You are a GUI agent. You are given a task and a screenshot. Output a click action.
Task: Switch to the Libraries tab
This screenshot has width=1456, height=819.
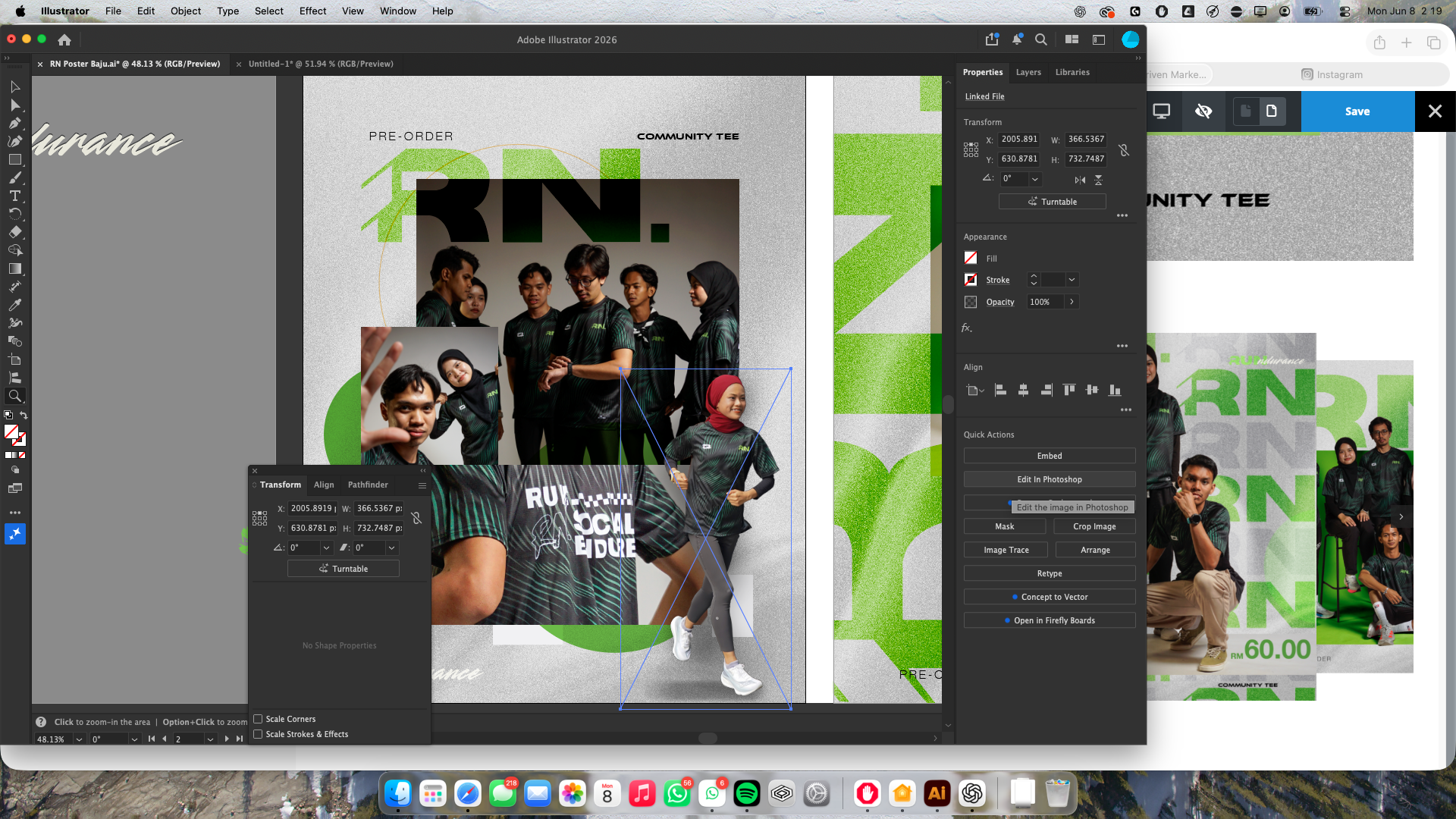coord(1072,72)
